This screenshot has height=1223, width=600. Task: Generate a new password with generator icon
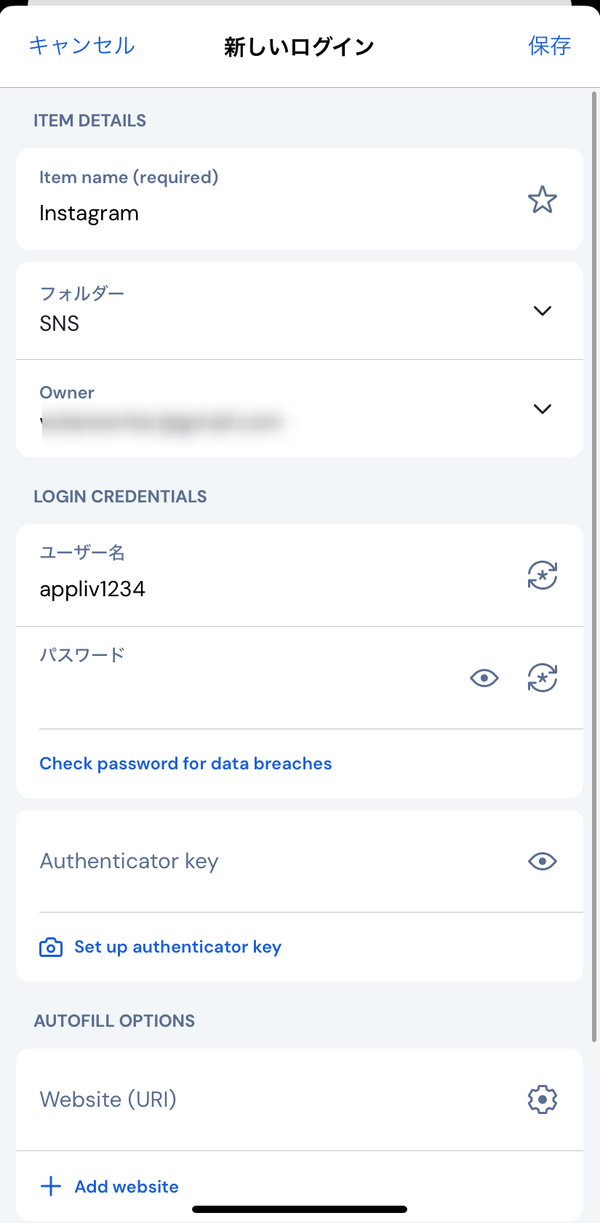tap(542, 678)
